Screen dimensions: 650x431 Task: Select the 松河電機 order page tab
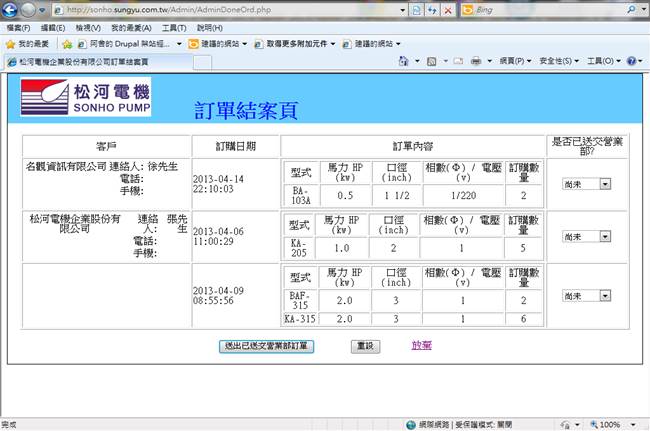pyautogui.click(x=98, y=62)
